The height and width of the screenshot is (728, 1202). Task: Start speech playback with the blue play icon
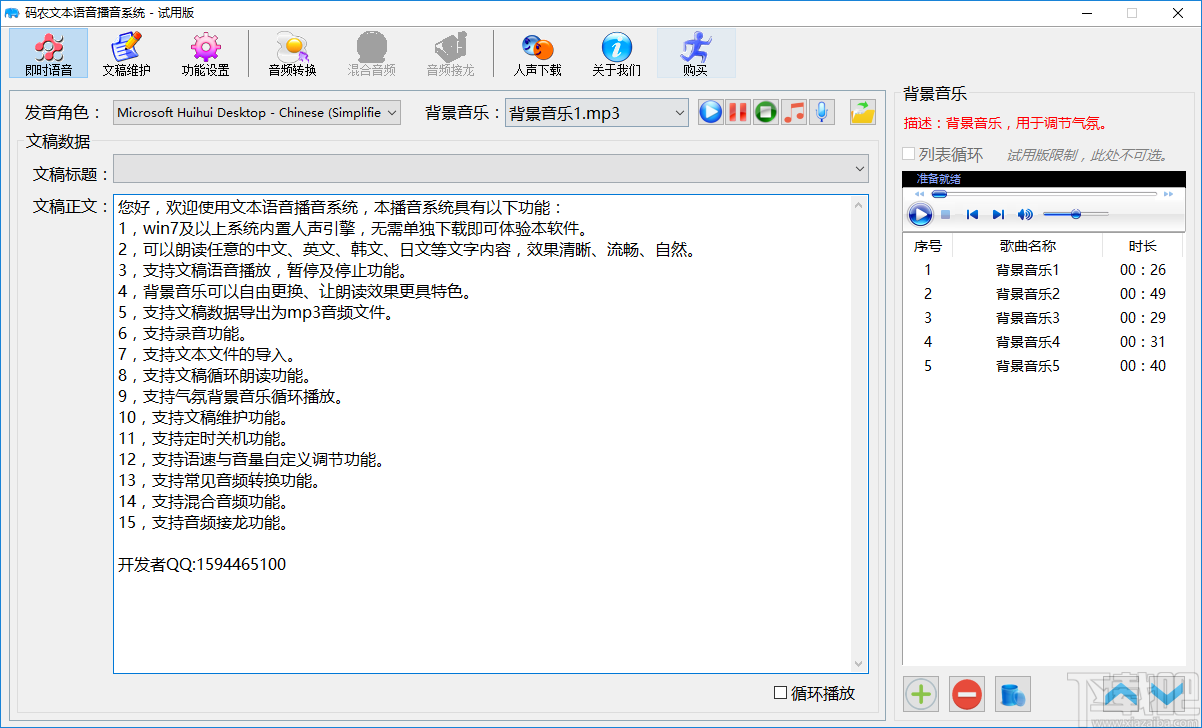coord(710,112)
